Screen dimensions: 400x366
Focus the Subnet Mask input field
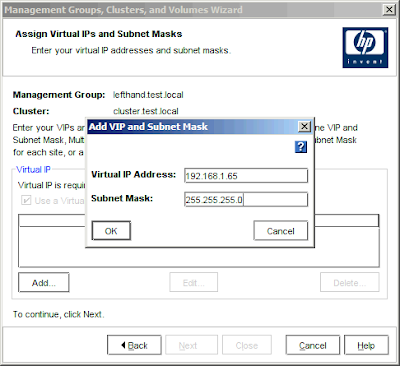point(246,200)
